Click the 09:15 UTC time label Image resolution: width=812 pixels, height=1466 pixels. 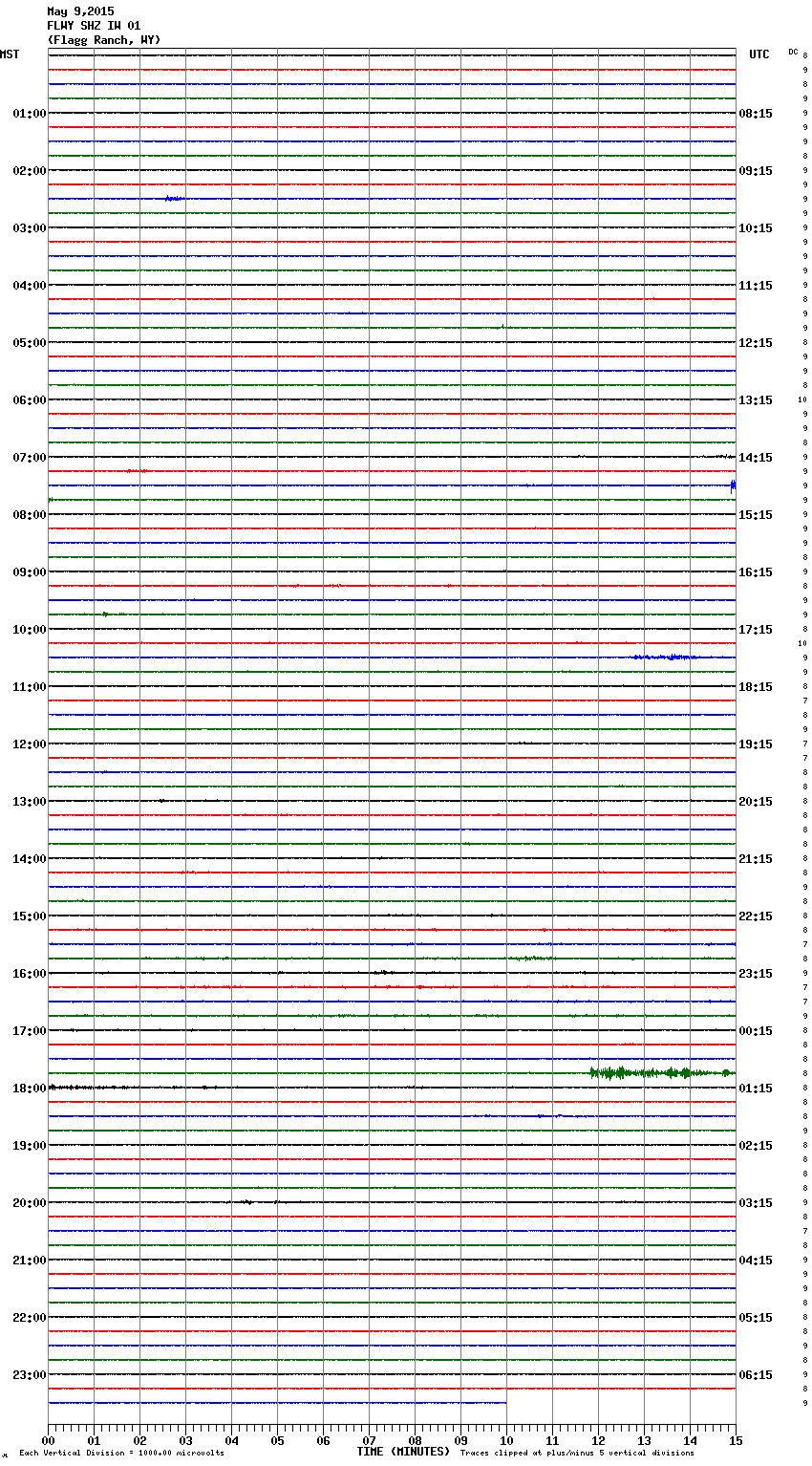coord(756,171)
